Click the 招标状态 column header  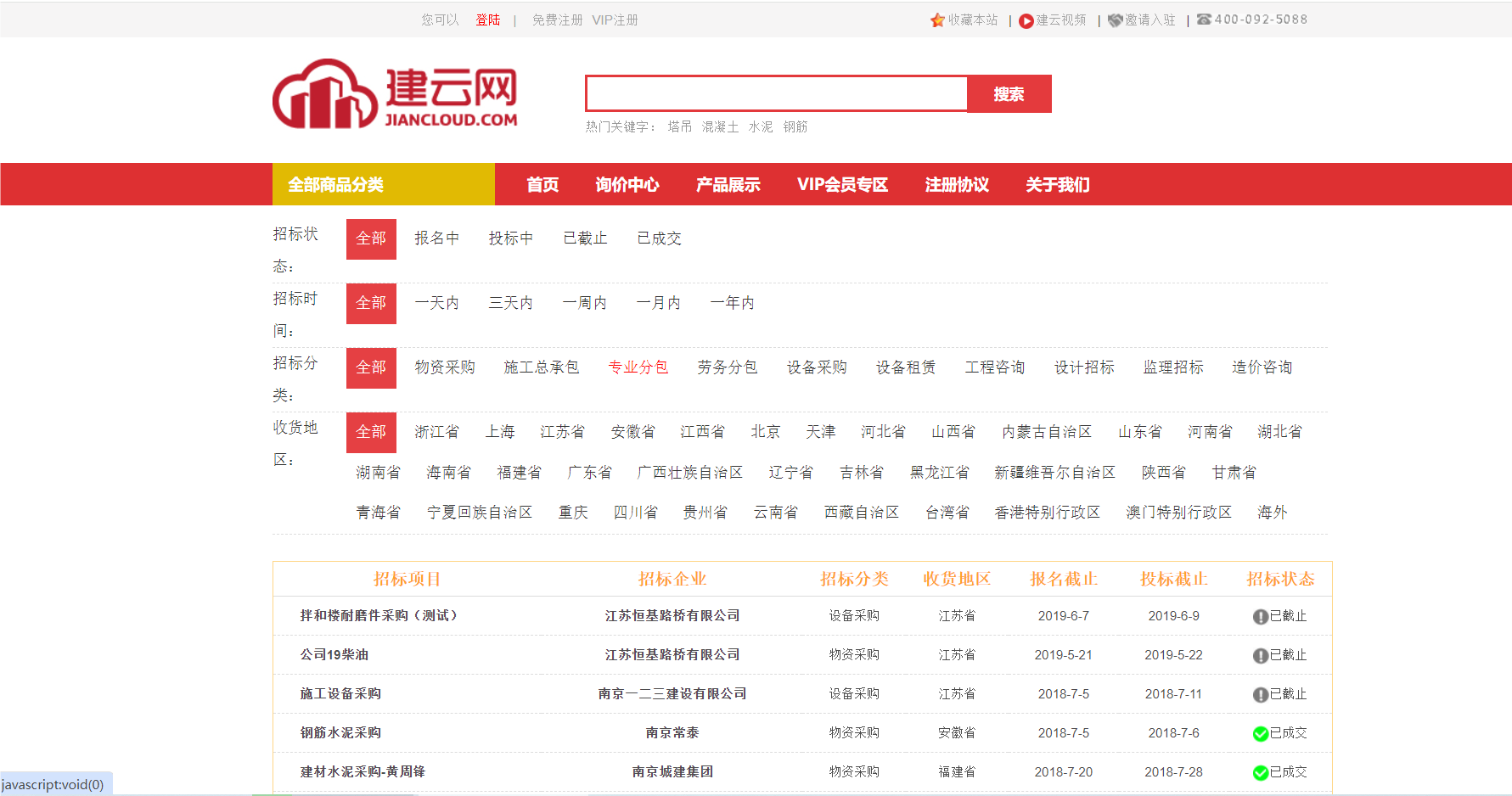tap(1280, 580)
